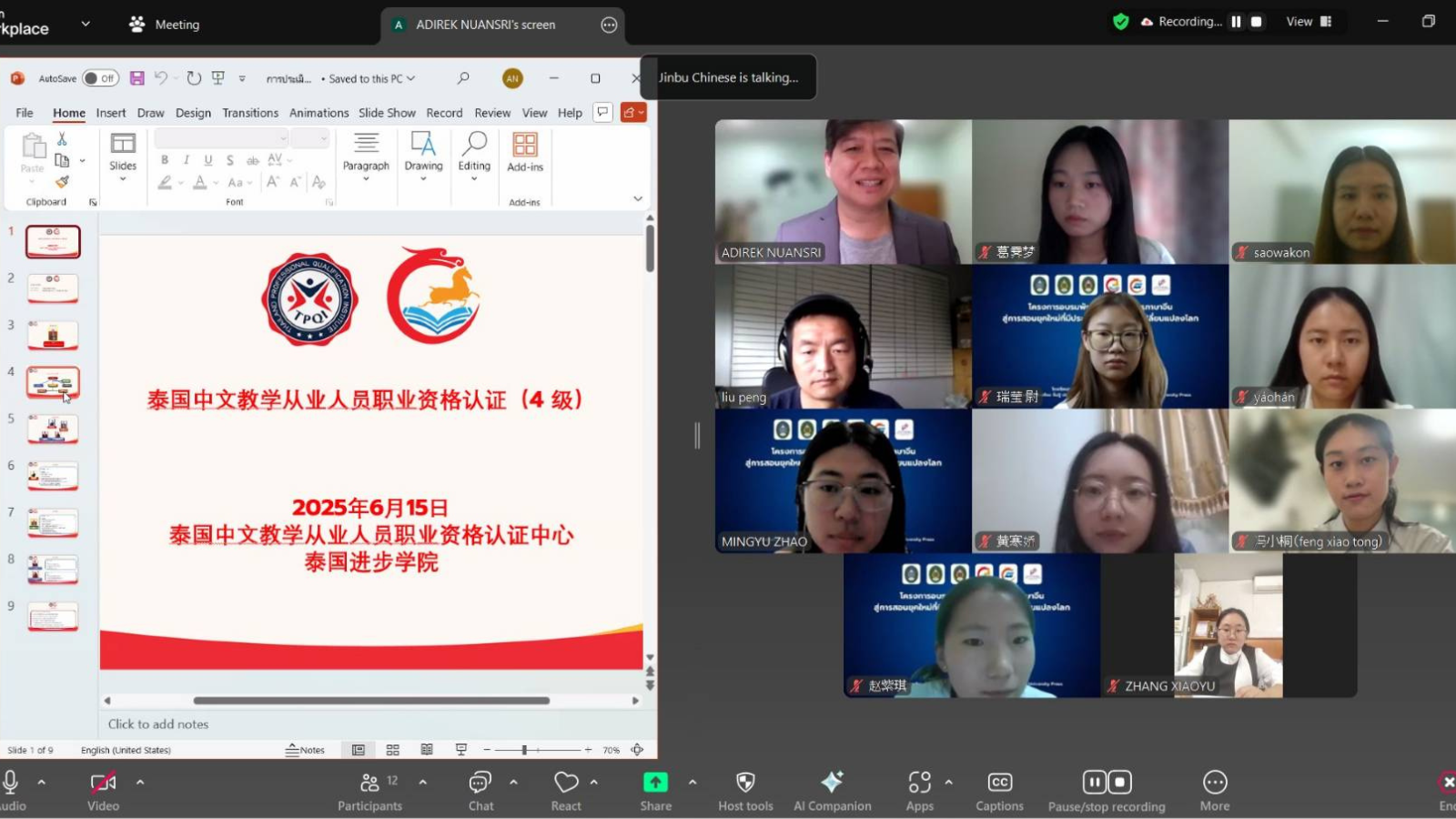Image resolution: width=1456 pixels, height=819 pixels.
Task: Open the Apps icon in toolbar
Action: tap(919, 783)
